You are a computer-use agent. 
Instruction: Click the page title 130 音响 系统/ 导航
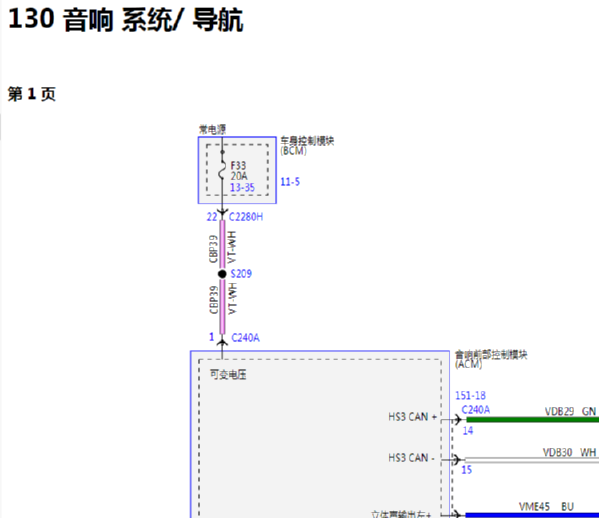[126, 19]
